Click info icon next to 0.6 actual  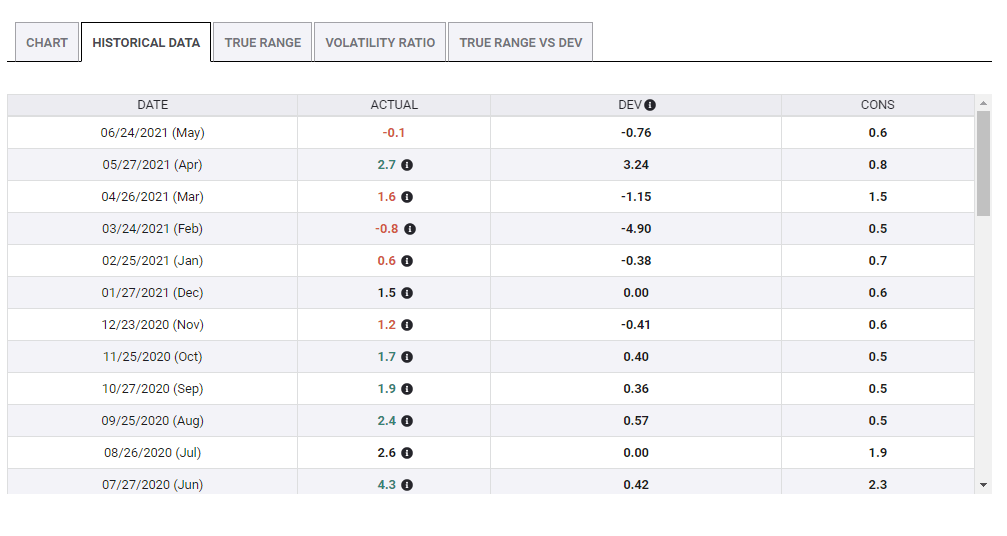coord(408,261)
